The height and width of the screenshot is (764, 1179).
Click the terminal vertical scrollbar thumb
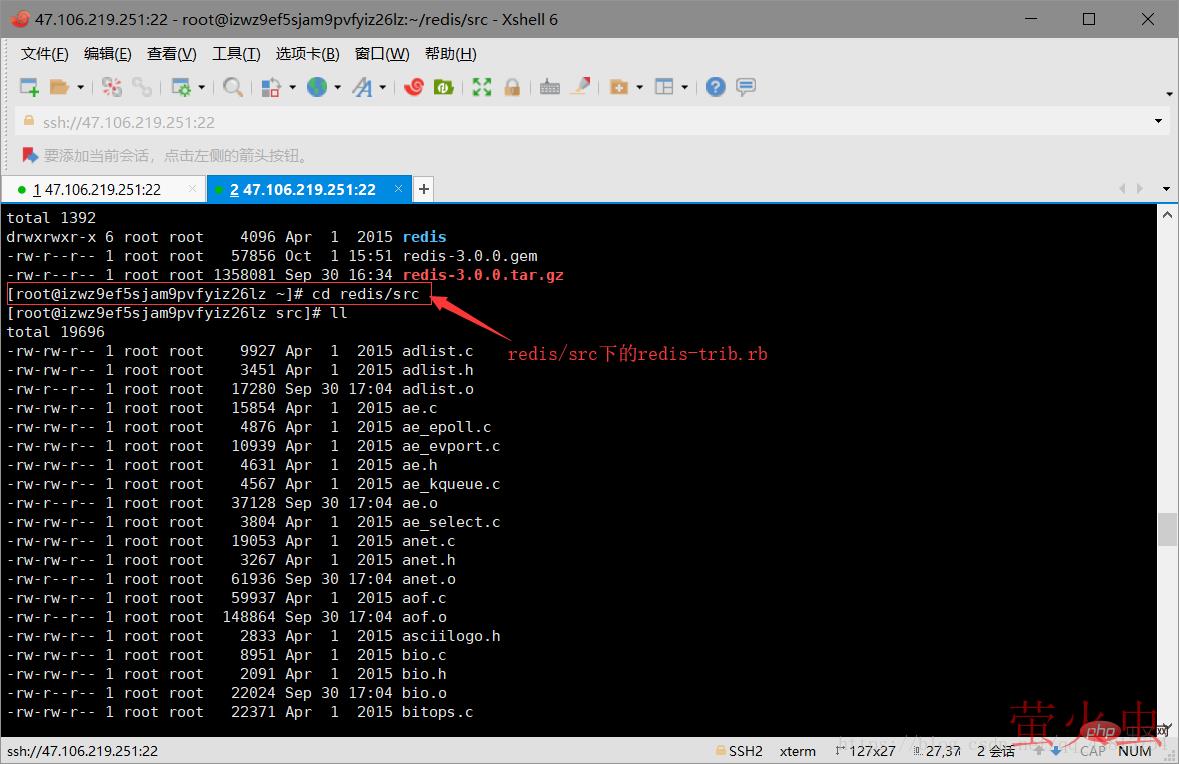[1166, 530]
